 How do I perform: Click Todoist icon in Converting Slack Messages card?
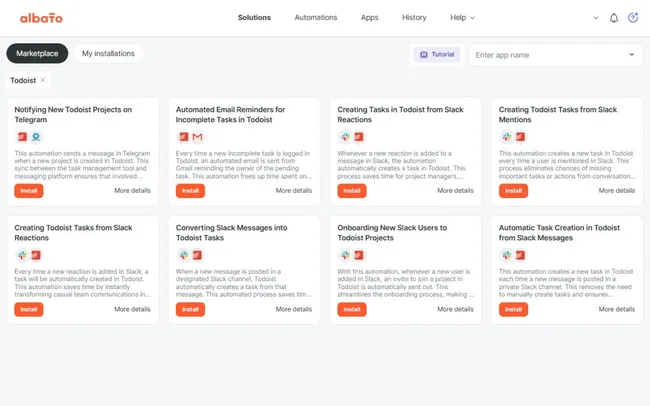click(x=198, y=255)
